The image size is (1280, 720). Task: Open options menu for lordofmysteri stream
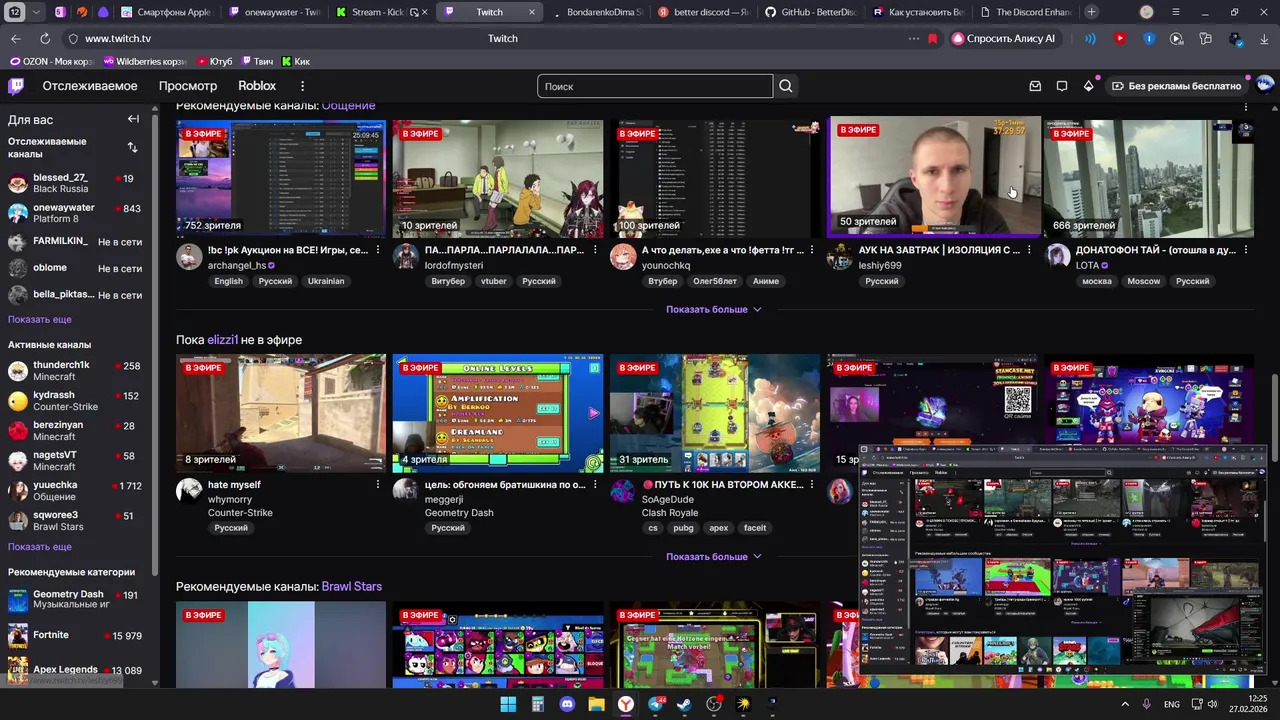(595, 250)
